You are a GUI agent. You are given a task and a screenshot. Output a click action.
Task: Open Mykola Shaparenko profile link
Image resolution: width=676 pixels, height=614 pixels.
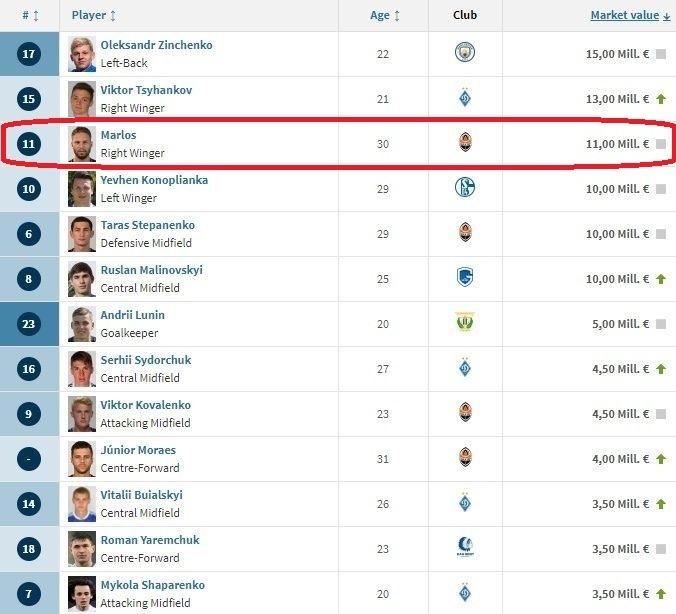pos(152,585)
